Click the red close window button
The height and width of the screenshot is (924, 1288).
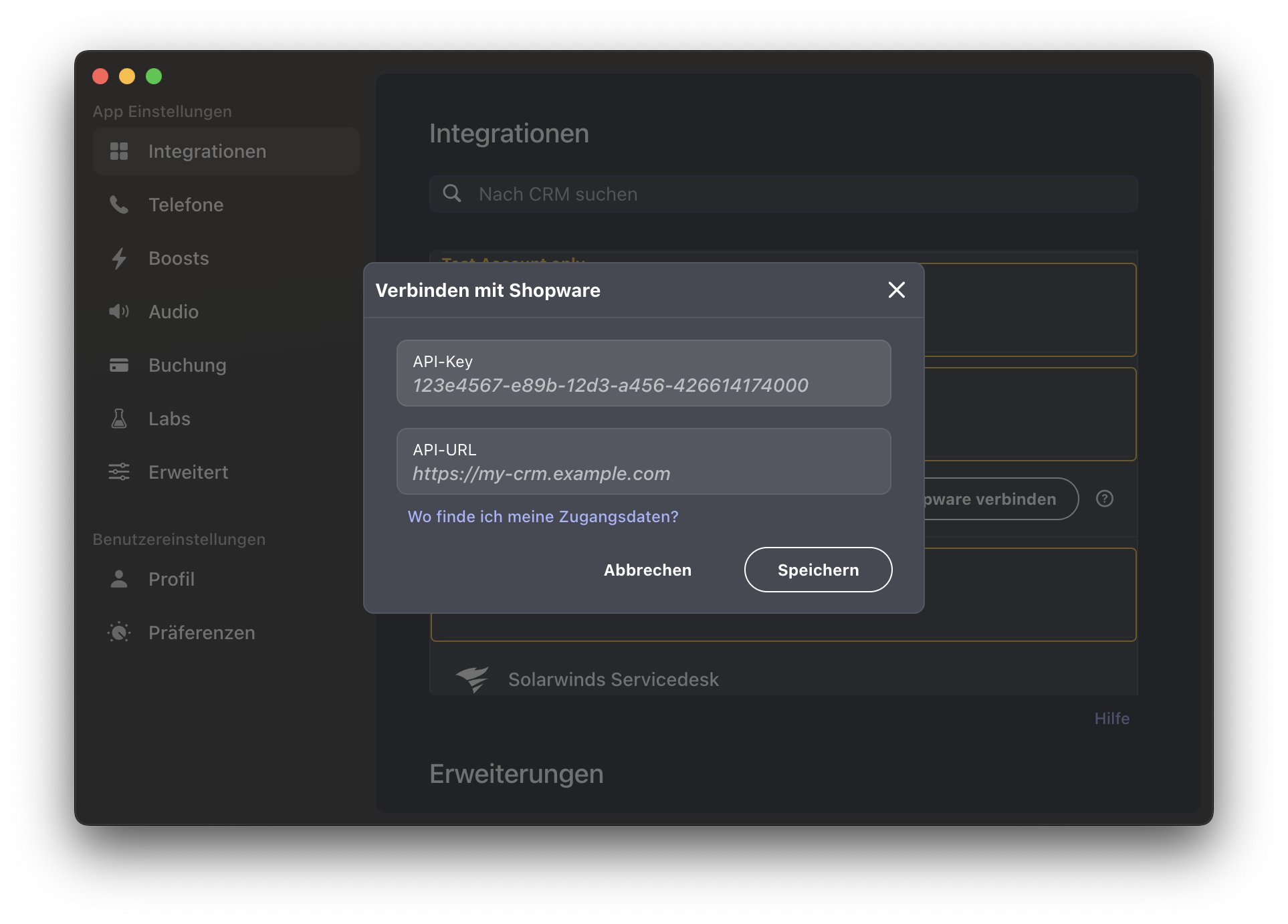100,76
